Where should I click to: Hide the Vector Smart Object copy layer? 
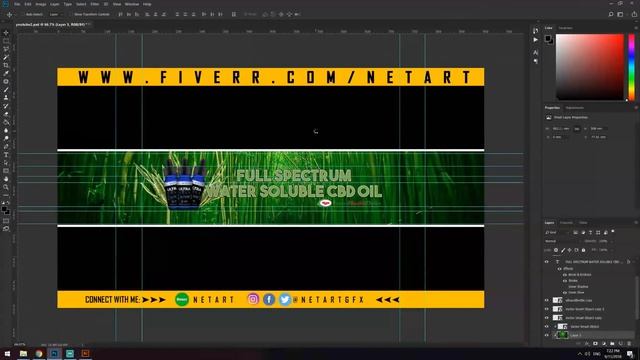[x=547, y=318]
